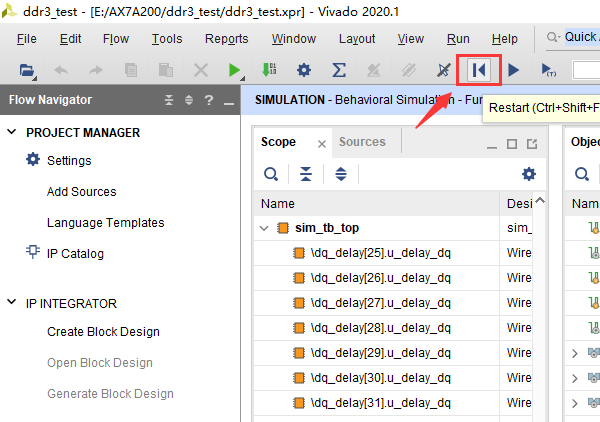Collapse the sim_tb_top scope tree
The width and height of the screenshot is (600, 422).
(264, 228)
